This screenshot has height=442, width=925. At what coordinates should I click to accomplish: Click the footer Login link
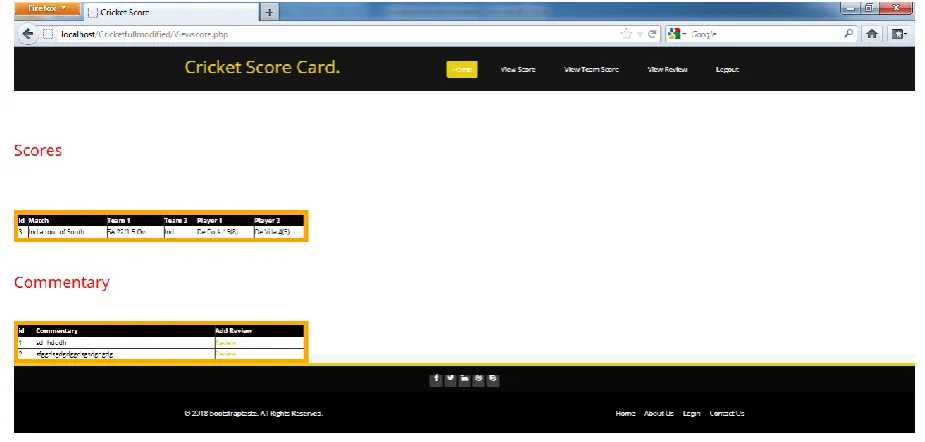[x=691, y=413]
